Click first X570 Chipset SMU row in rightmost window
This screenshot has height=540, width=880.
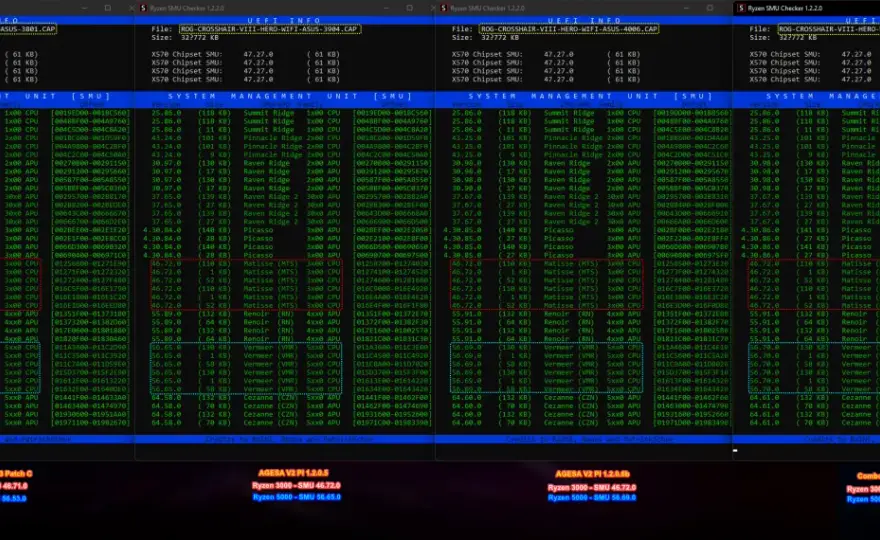814,54
